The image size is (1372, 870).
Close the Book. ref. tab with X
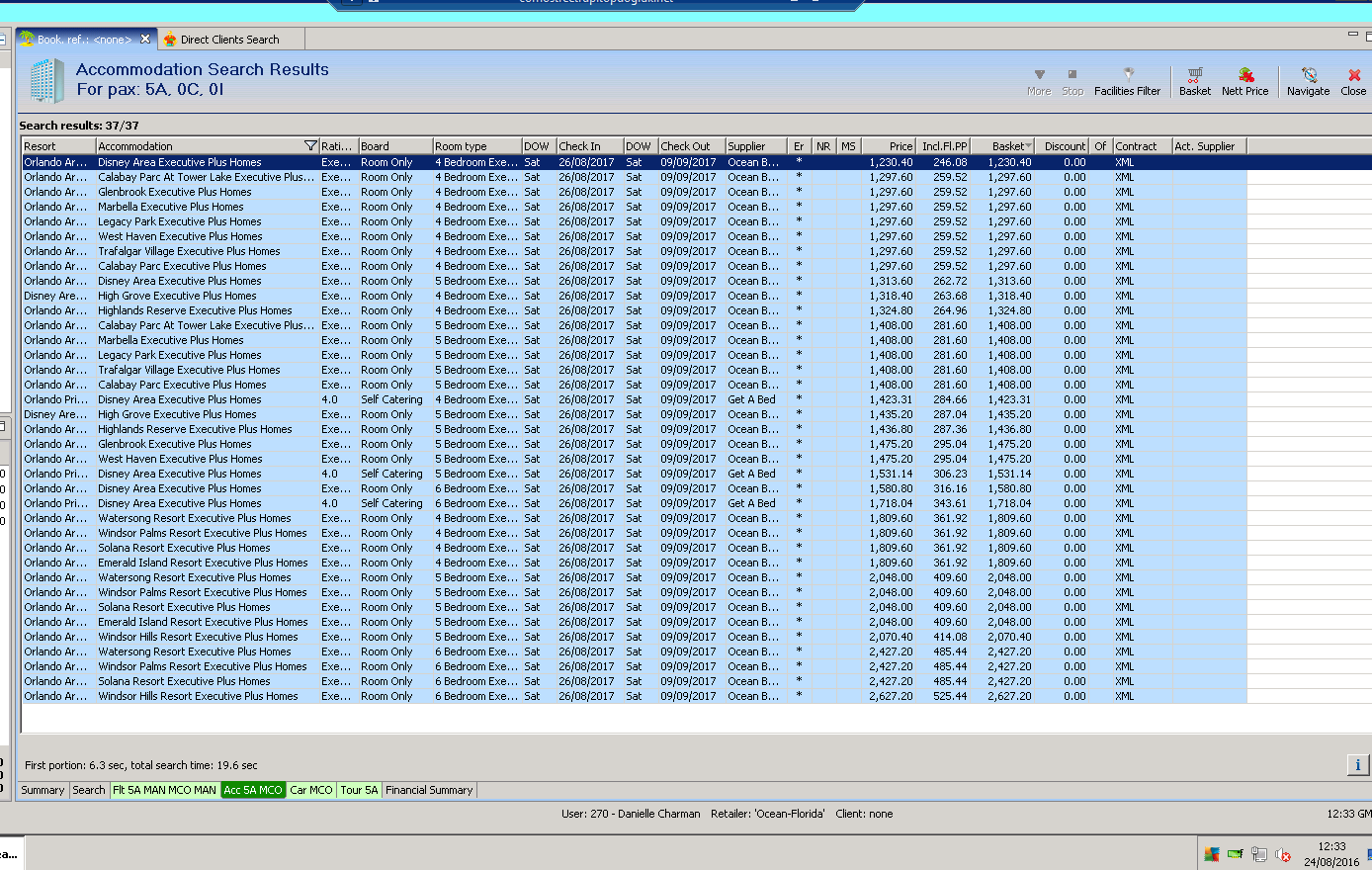(x=145, y=40)
